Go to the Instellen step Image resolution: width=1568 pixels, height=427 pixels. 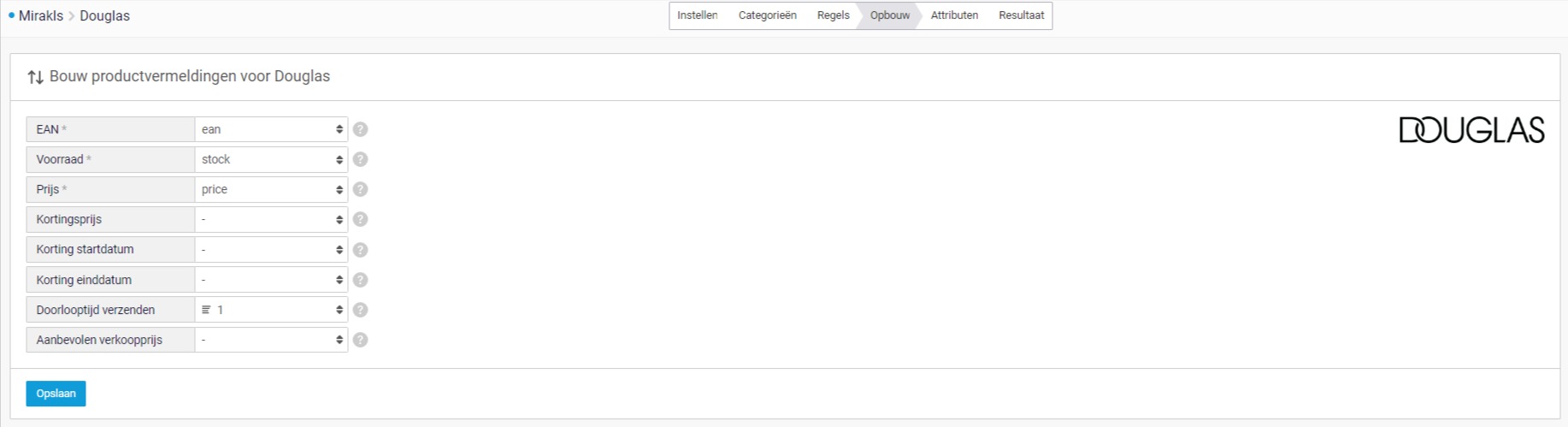point(698,15)
